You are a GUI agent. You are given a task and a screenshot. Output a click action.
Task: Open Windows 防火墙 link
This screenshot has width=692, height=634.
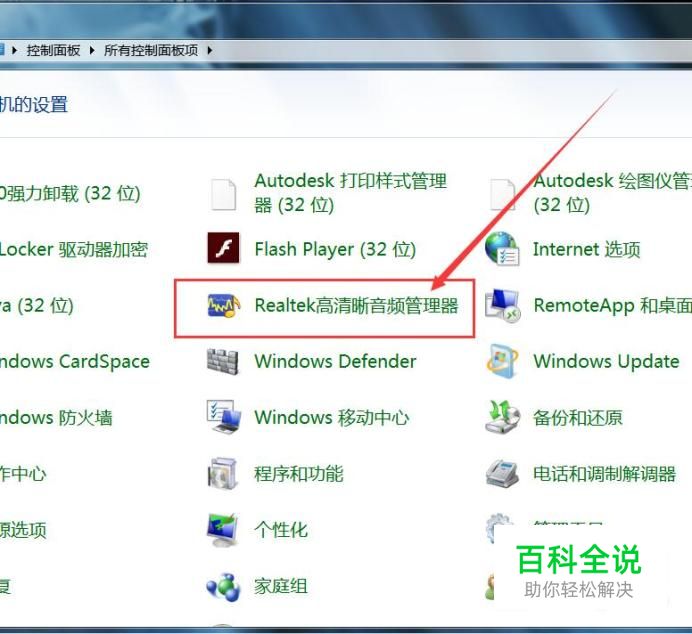56,417
